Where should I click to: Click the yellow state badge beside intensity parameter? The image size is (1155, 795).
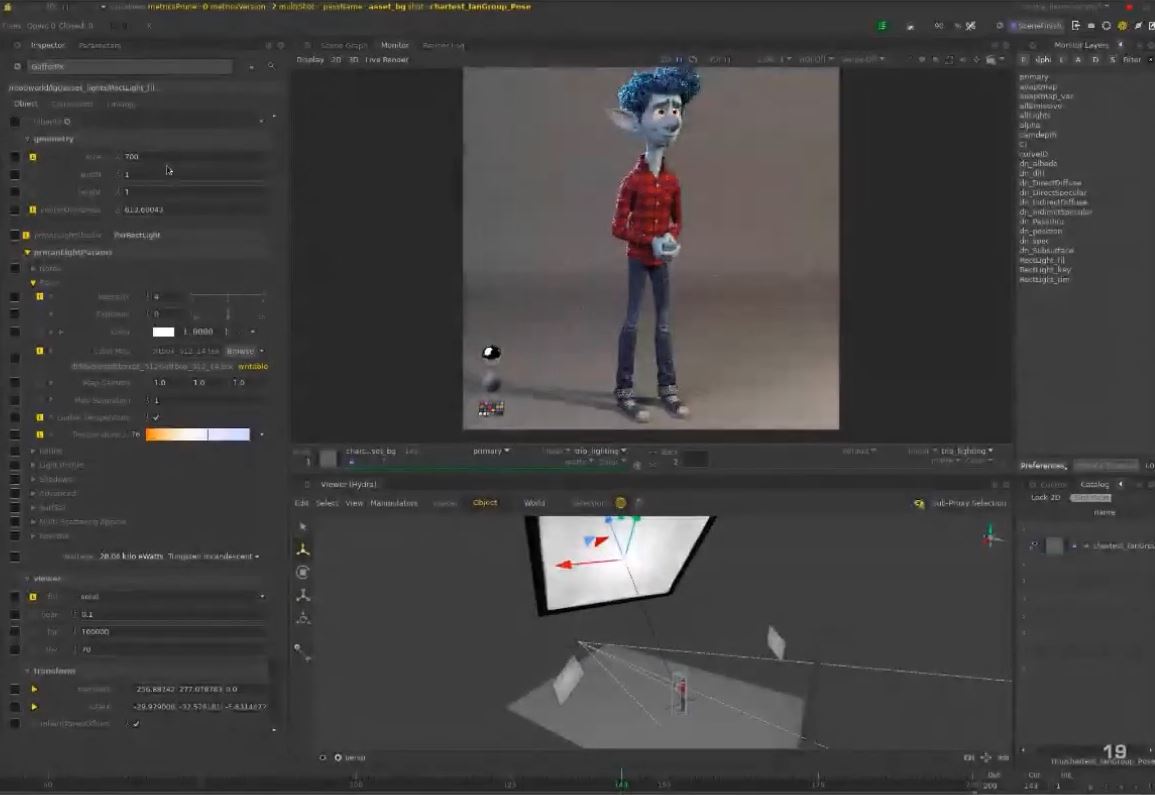(x=40, y=296)
